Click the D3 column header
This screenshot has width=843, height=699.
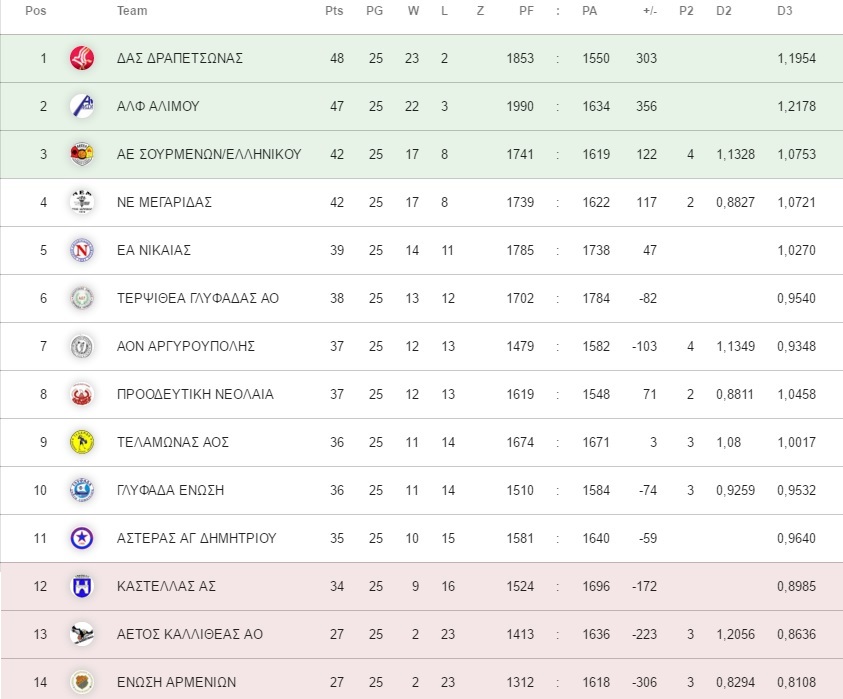784,11
